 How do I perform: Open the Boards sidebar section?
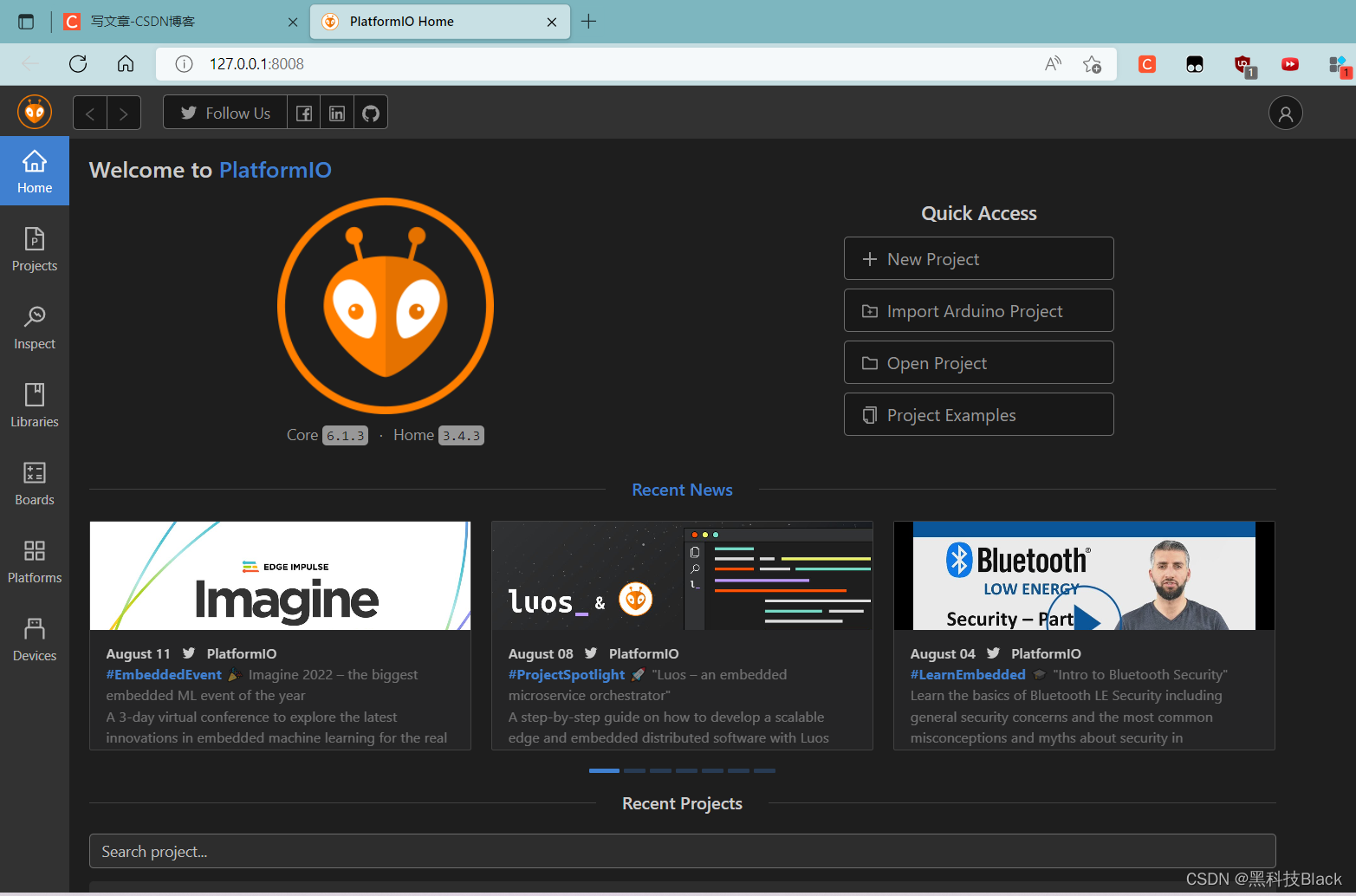(x=35, y=483)
